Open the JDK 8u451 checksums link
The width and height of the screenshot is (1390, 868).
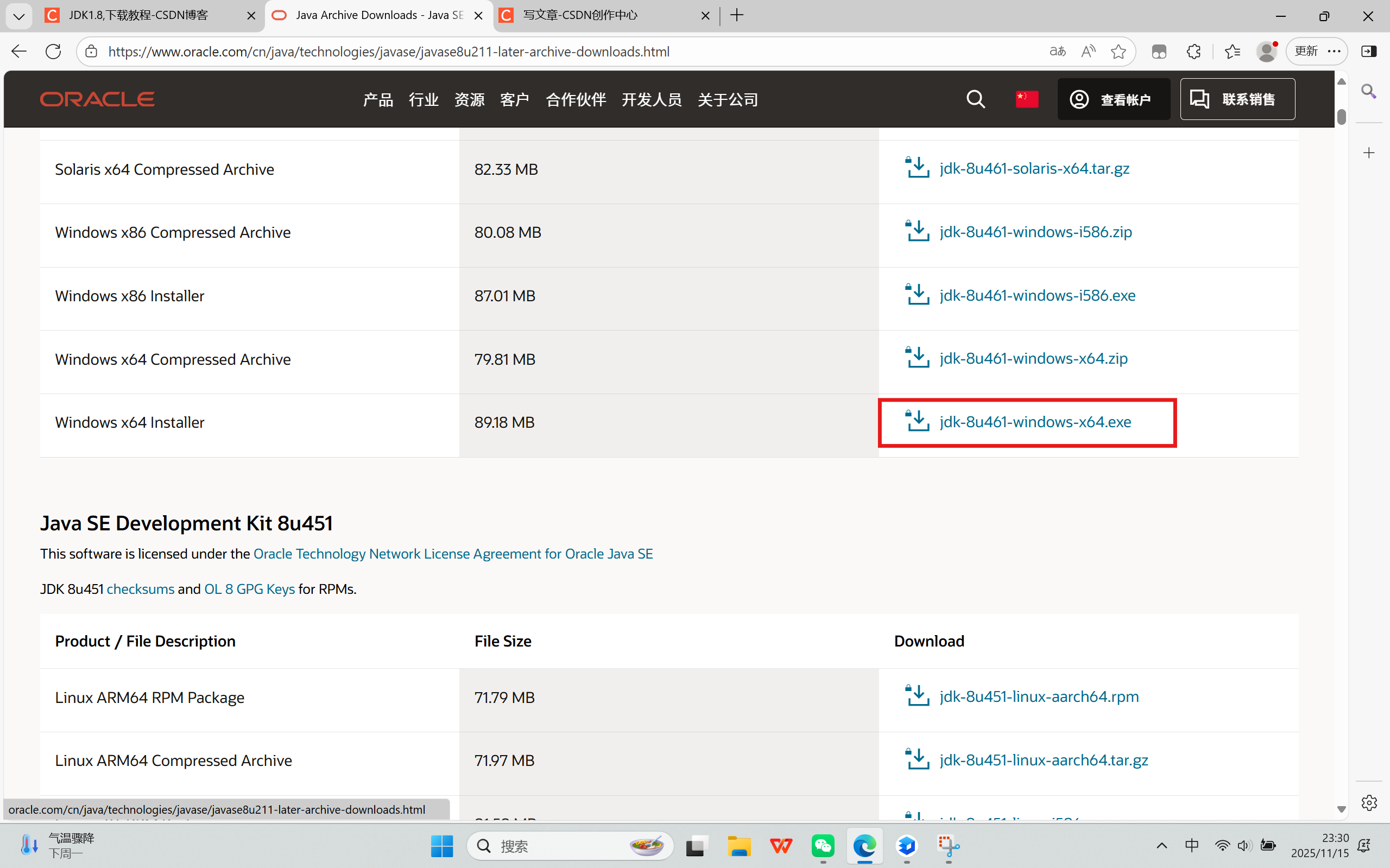(x=140, y=588)
